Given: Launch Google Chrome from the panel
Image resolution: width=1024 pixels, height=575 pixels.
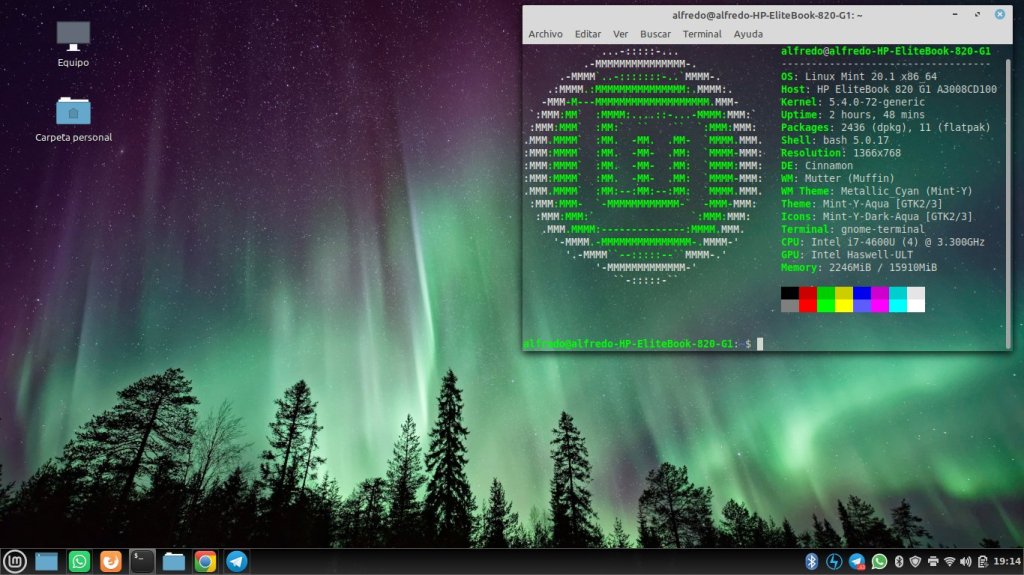Looking at the screenshot, I should [x=205, y=561].
